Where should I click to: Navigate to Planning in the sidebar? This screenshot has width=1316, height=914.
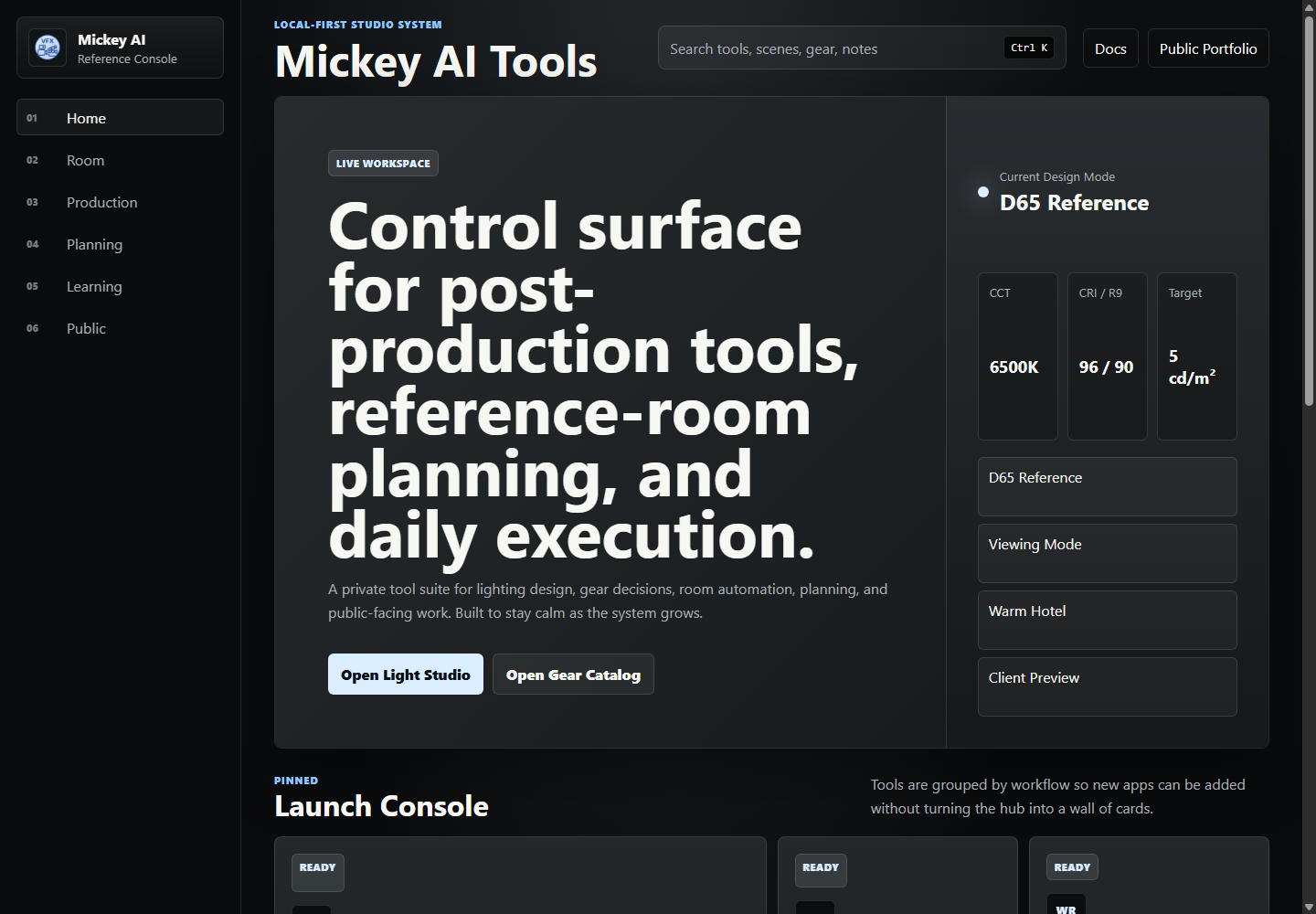(x=120, y=244)
